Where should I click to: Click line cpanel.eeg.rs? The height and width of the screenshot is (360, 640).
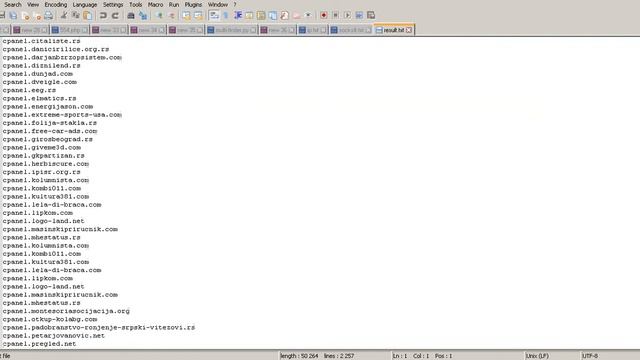pyautogui.click(x=29, y=90)
